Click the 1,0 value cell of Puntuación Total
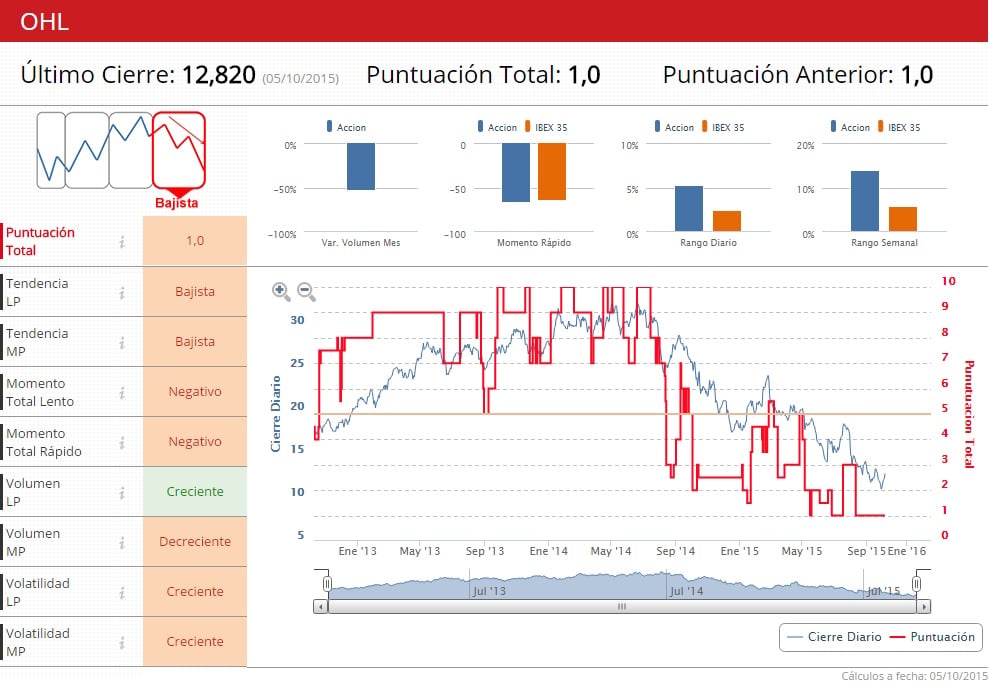989x688 pixels. point(195,240)
